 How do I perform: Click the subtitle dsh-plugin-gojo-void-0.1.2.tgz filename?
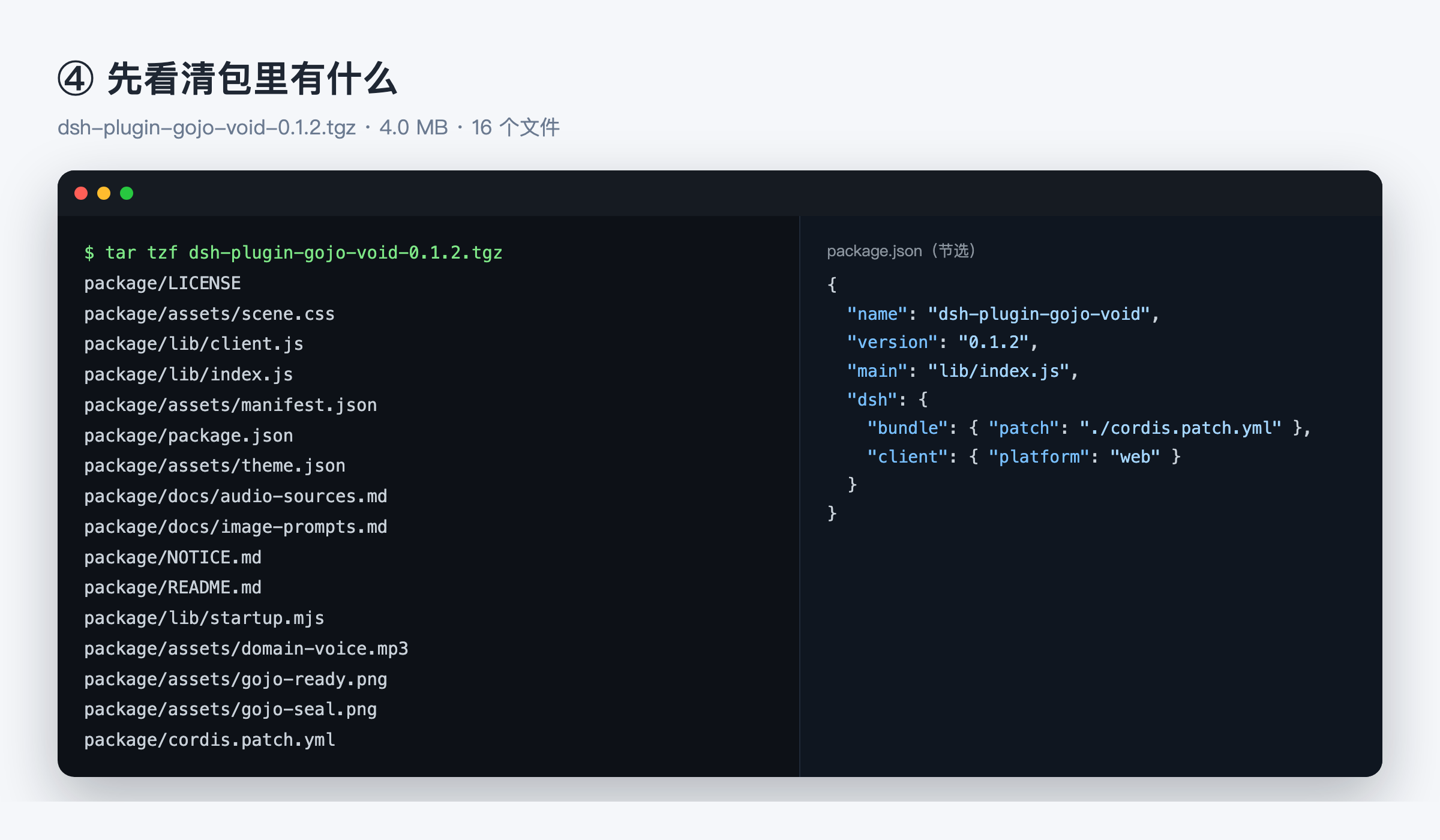click(x=206, y=127)
